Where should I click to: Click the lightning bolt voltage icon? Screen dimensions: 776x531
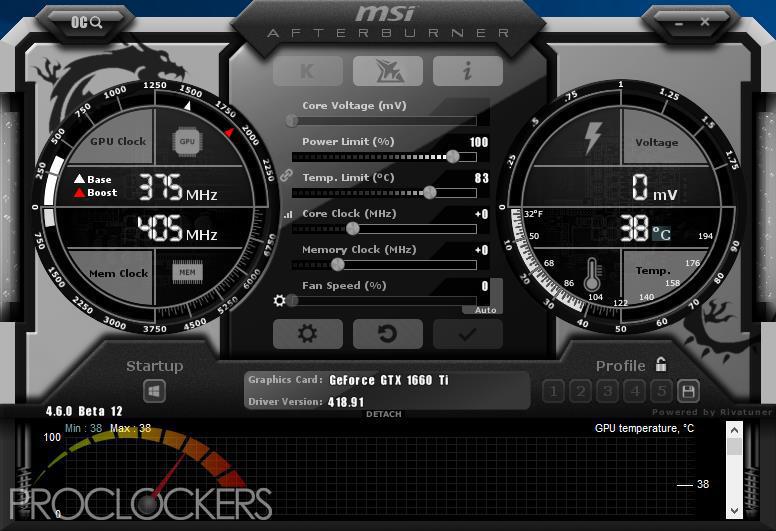click(593, 138)
